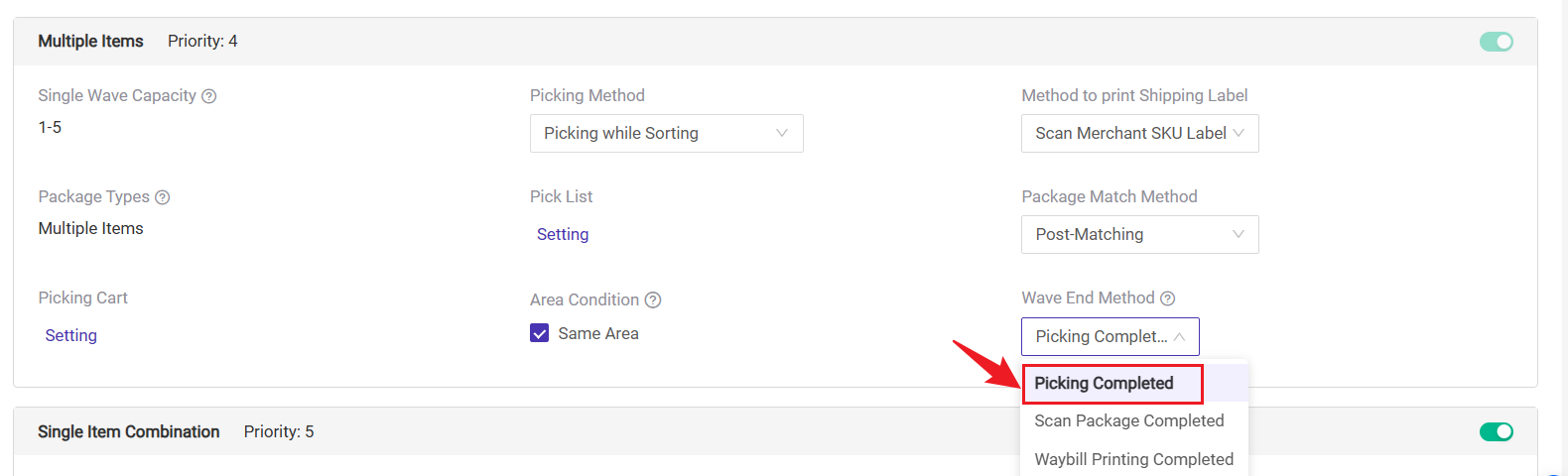Choose Waybill Printing Completed option
The width and height of the screenshot is (1568, 476).
[x=1134, y=459]
